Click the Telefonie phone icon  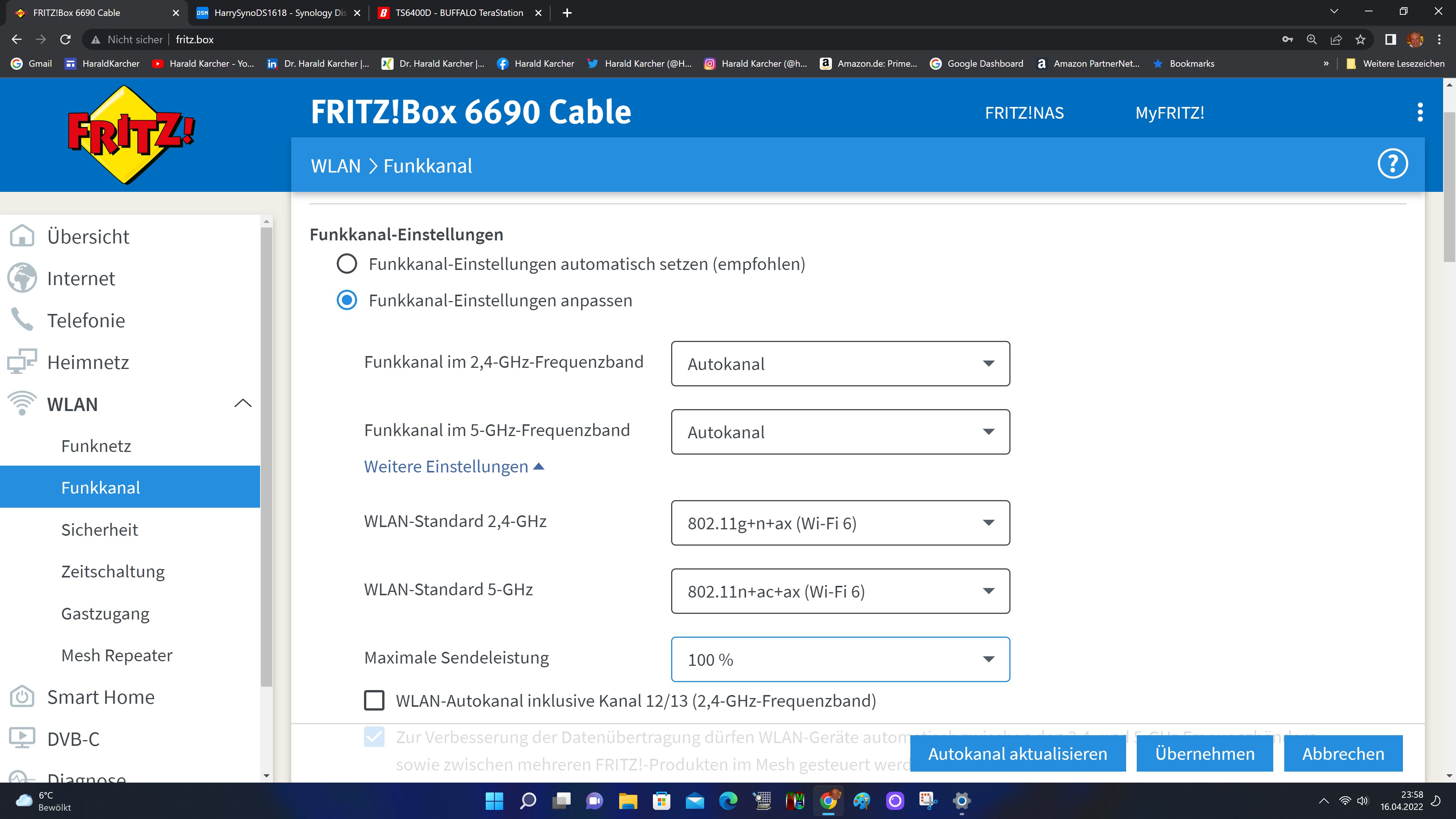click(22, 320)
